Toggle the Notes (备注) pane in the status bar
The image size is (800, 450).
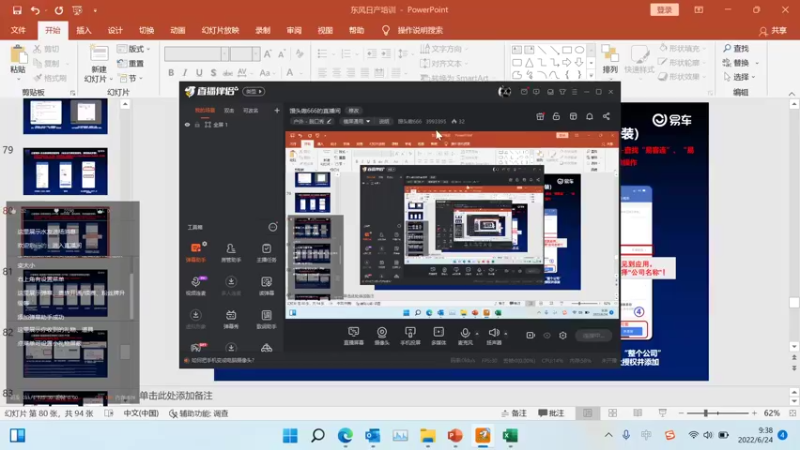(514, 413)
